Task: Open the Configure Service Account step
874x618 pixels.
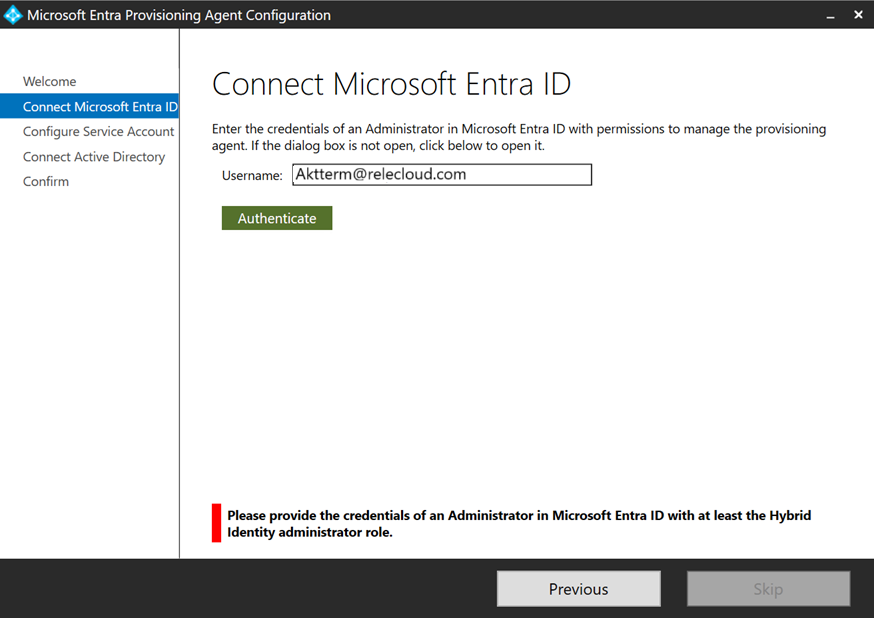Action: pyautogui.click(x=98, y=132)
